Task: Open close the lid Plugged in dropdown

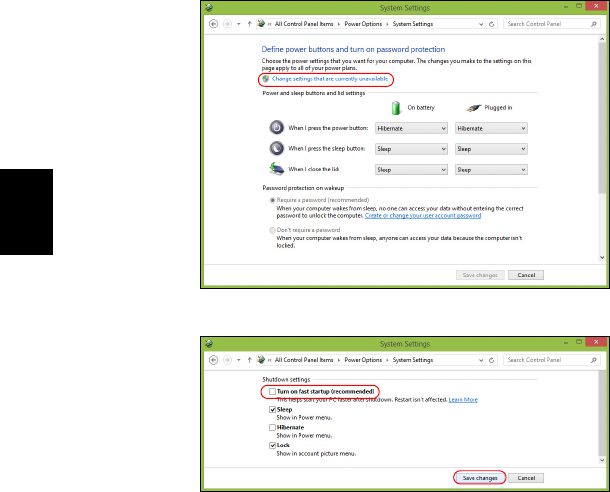Action: coord(491,170)
